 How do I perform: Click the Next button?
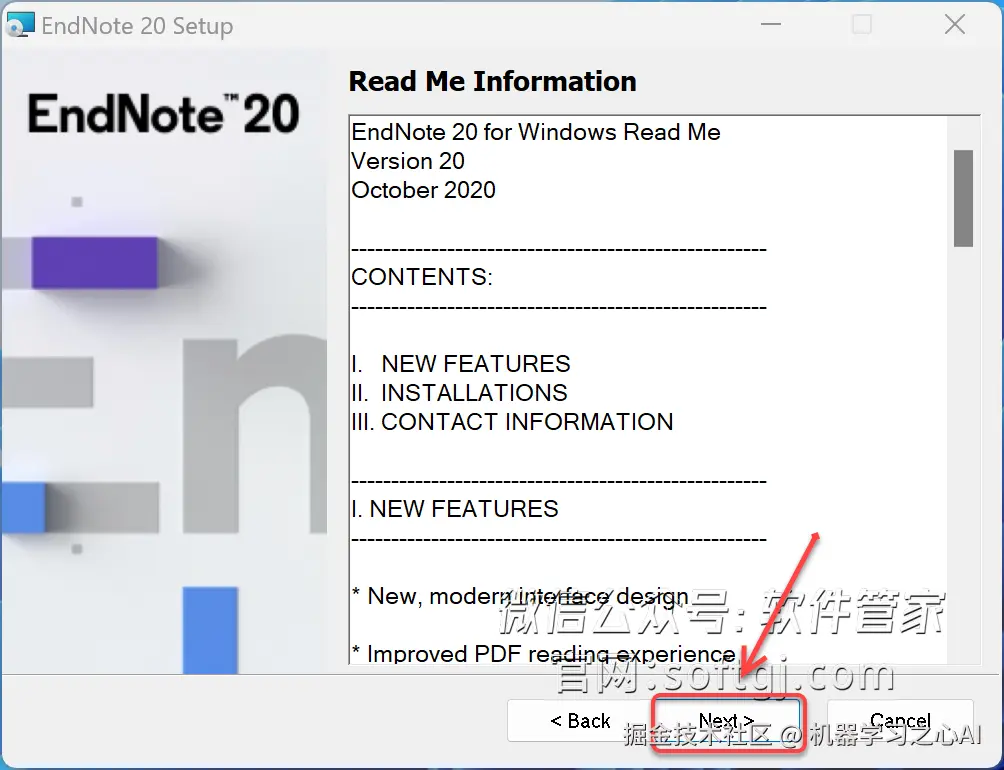click(x=726, y=721)
